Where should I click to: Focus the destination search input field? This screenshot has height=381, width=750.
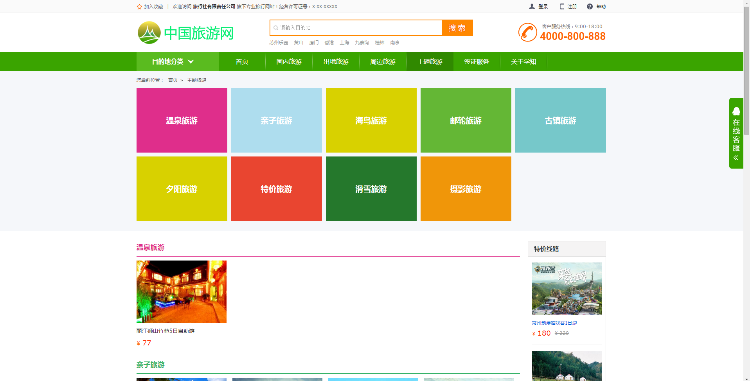coord(356,28)
